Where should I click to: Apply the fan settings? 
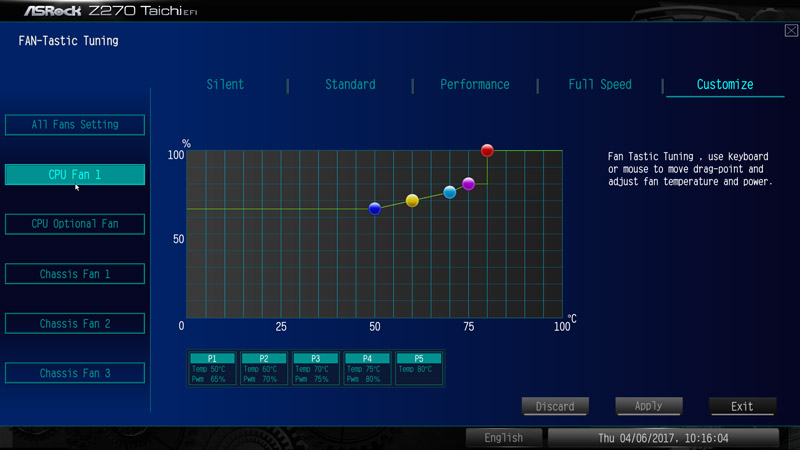click(x=648, y=406)
